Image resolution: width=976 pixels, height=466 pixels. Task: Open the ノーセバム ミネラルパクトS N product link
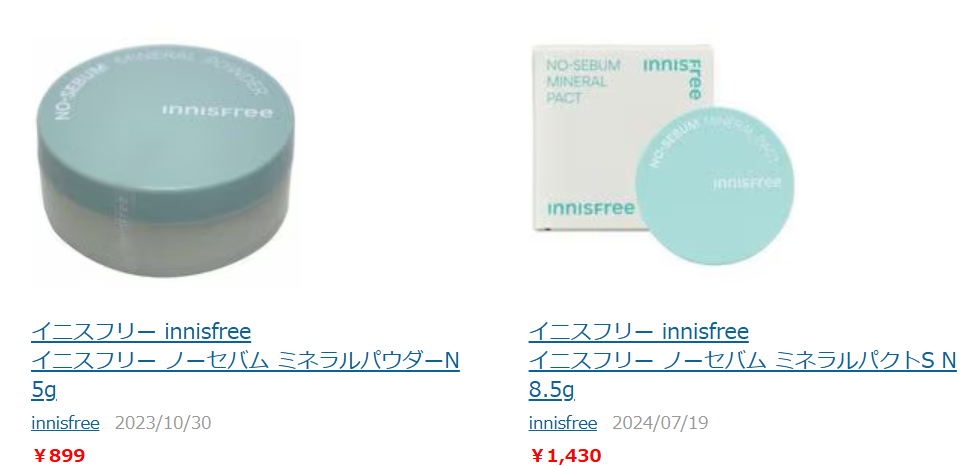point(743,360)
